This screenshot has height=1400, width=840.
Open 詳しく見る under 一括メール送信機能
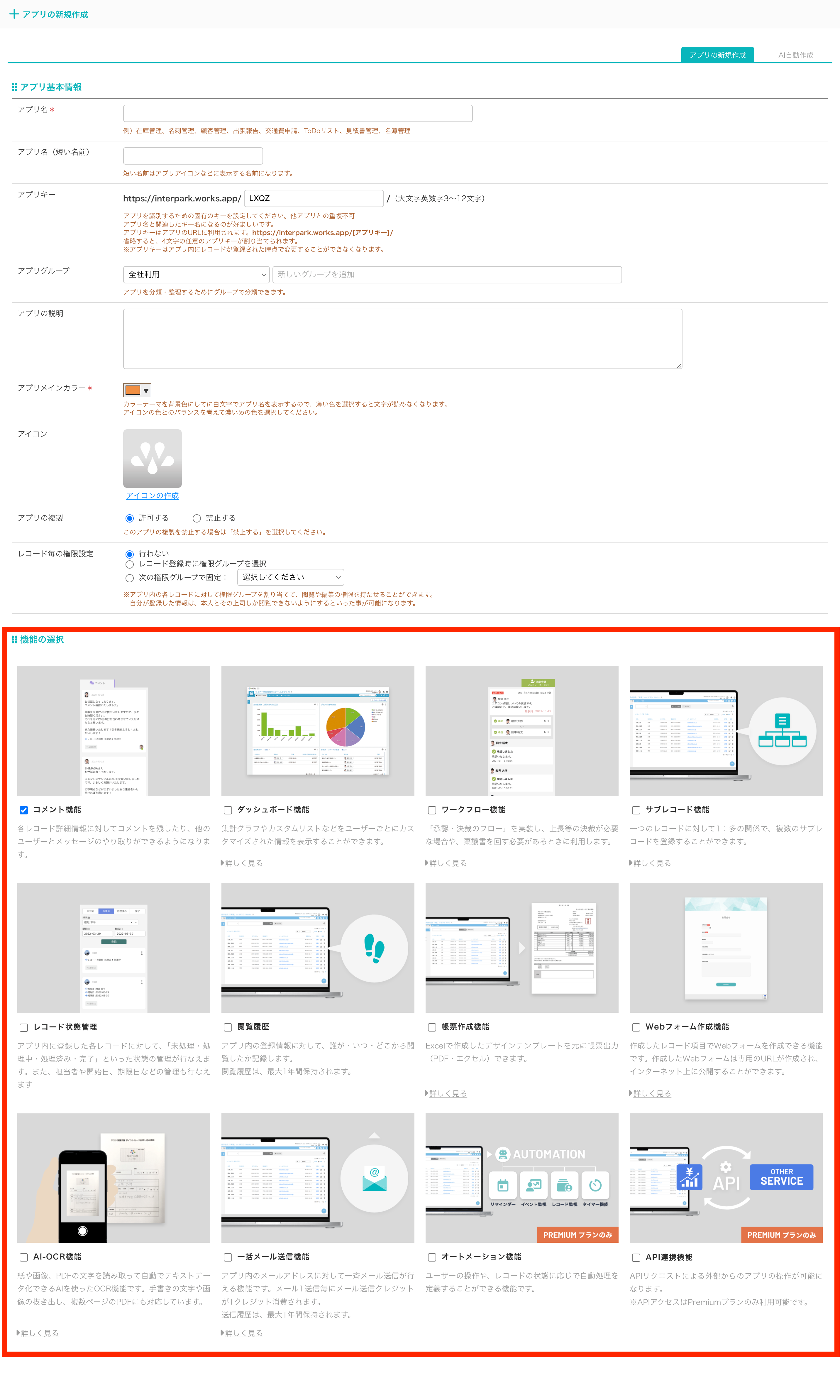(x=243, y=1333)
